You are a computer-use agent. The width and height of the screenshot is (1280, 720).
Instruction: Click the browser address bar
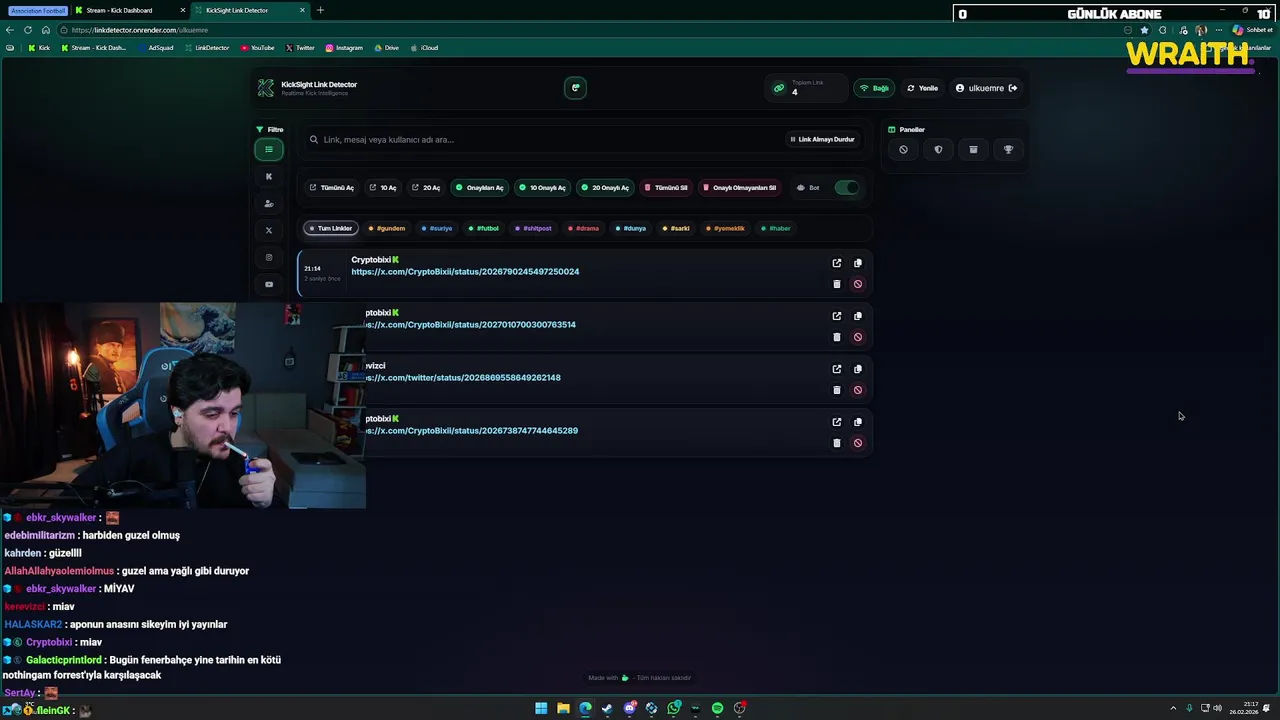590,30
